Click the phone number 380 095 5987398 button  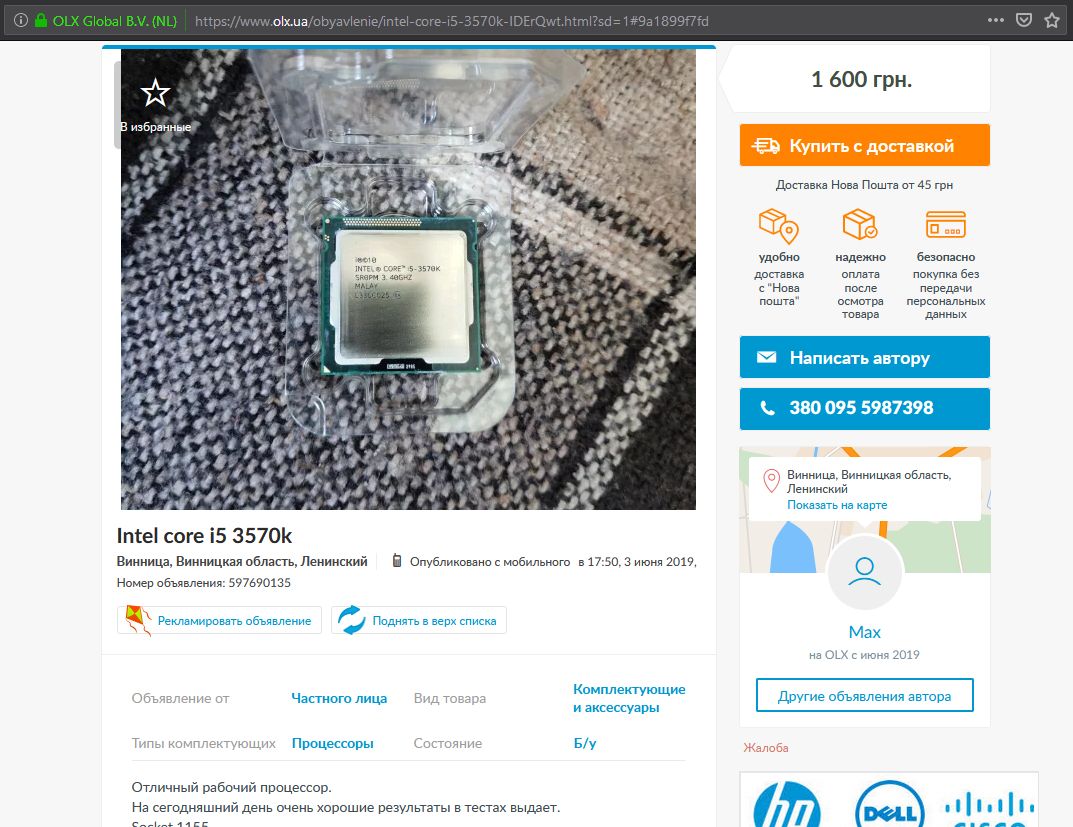[864, 408]
